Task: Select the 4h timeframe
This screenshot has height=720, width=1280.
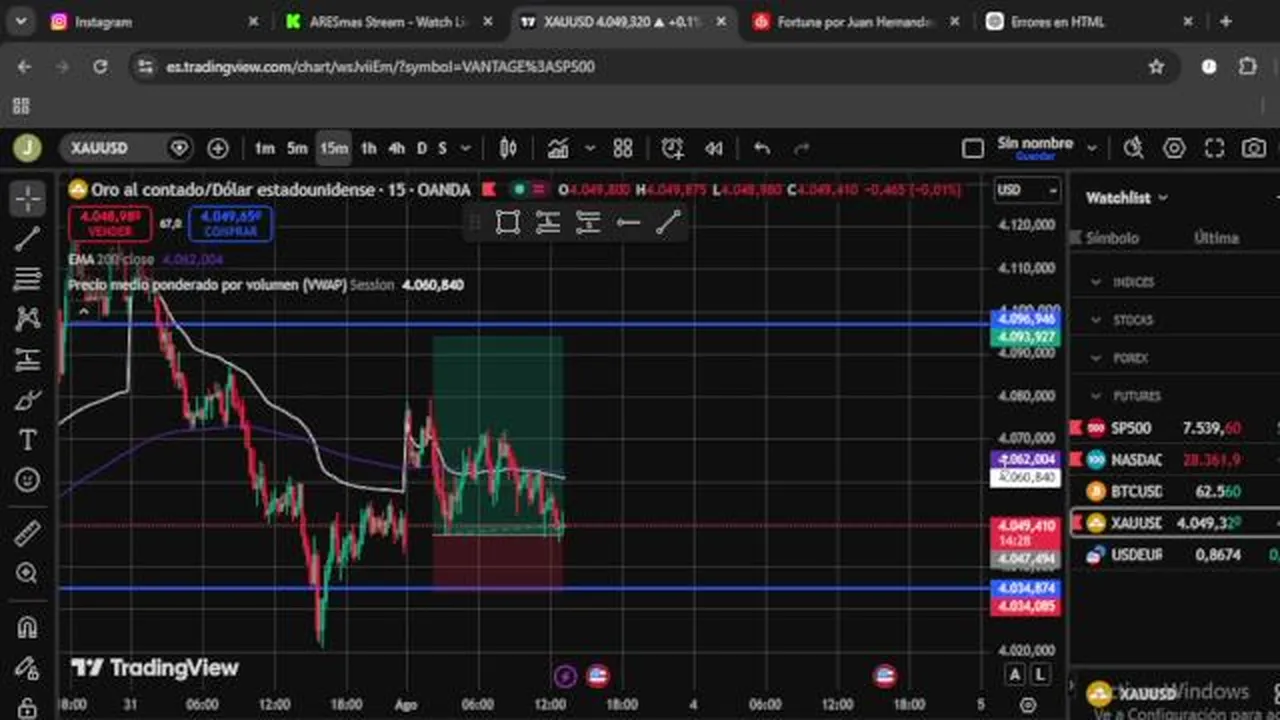Action: [396, 148]
